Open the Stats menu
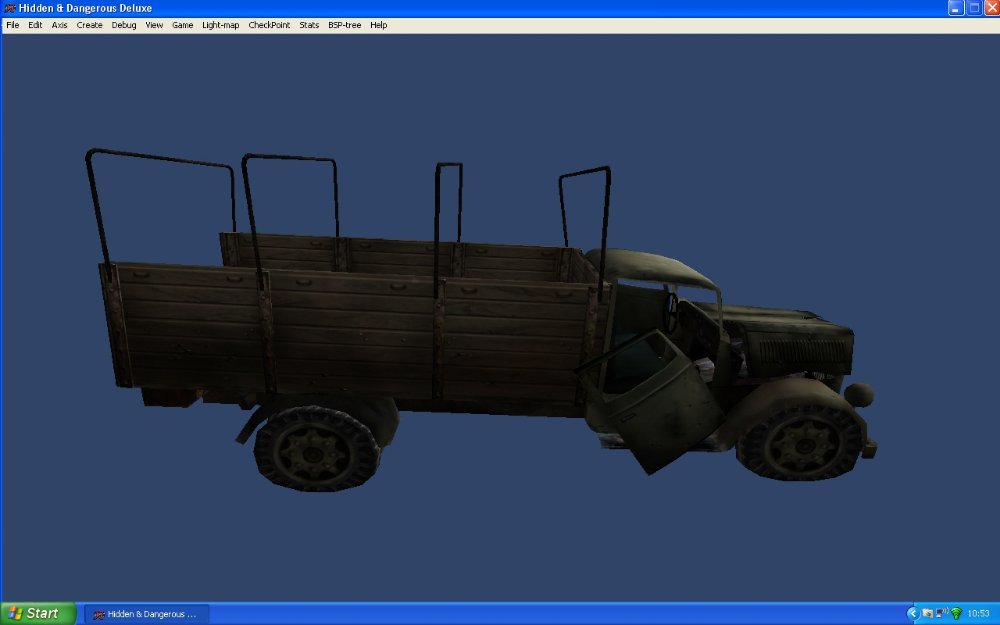The height and width of the screenshot is (625, 1000). coord(309,25)
